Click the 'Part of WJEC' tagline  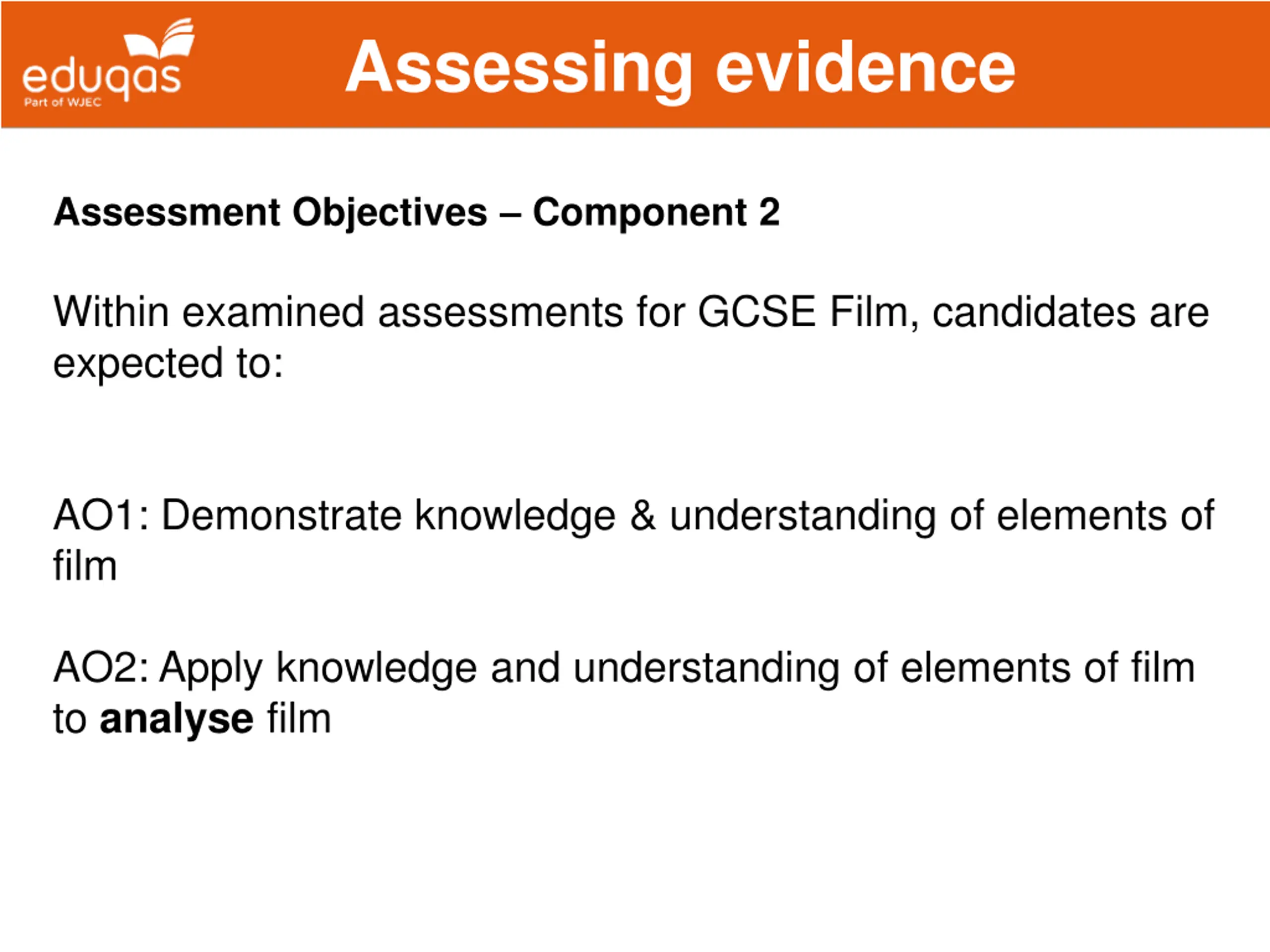(x=63, y=103)
